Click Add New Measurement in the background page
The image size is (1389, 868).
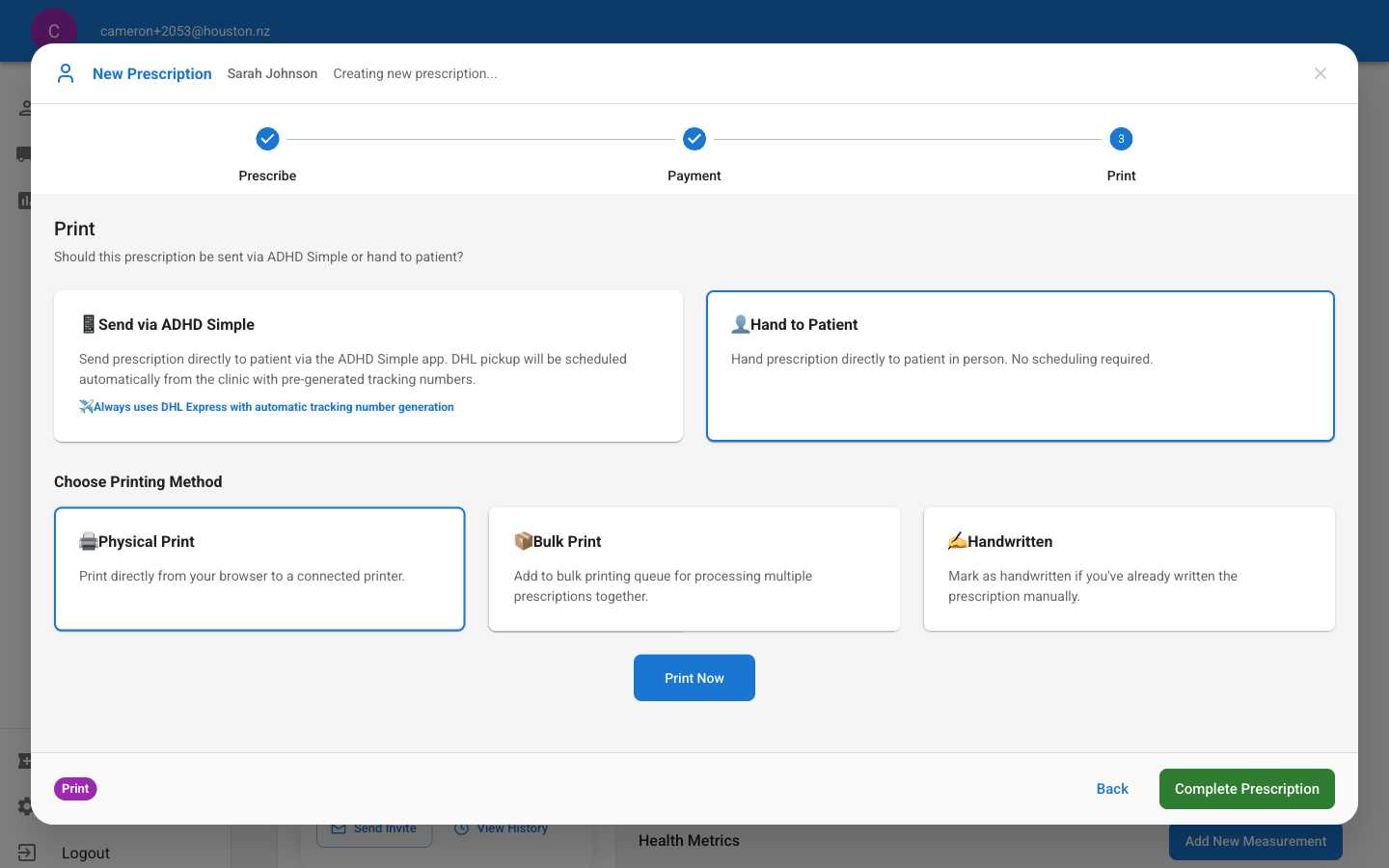click(1256, 841)
